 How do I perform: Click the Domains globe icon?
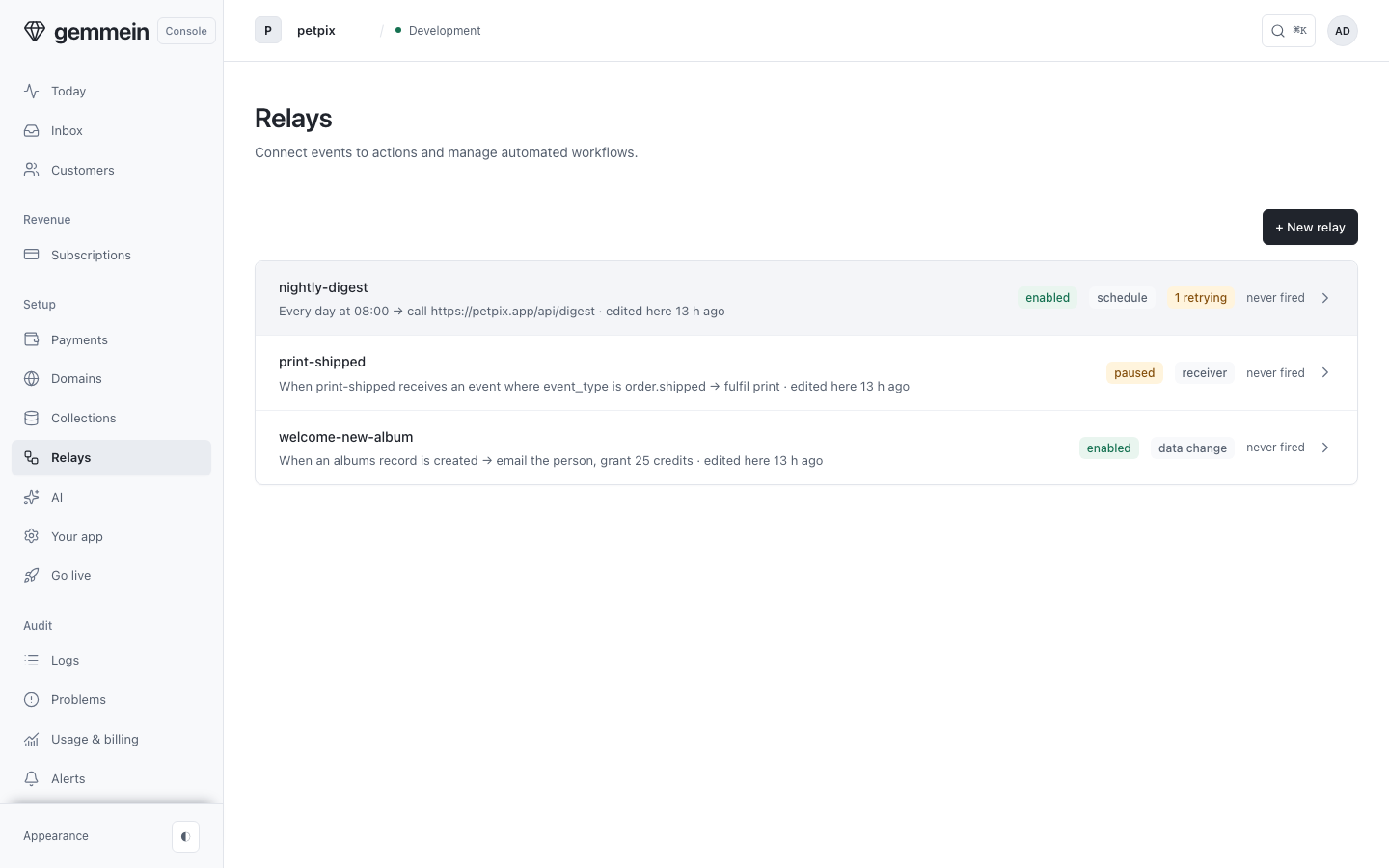click(32, 378)
